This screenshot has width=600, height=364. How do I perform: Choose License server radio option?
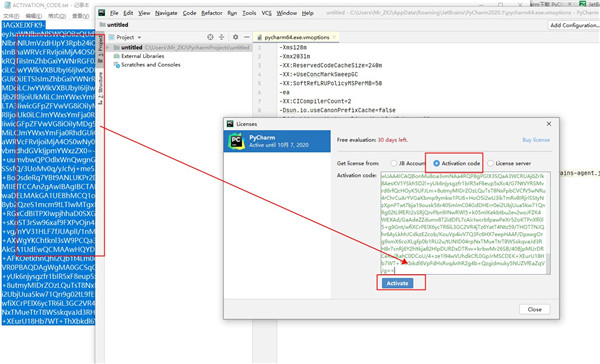coord(490,163)
